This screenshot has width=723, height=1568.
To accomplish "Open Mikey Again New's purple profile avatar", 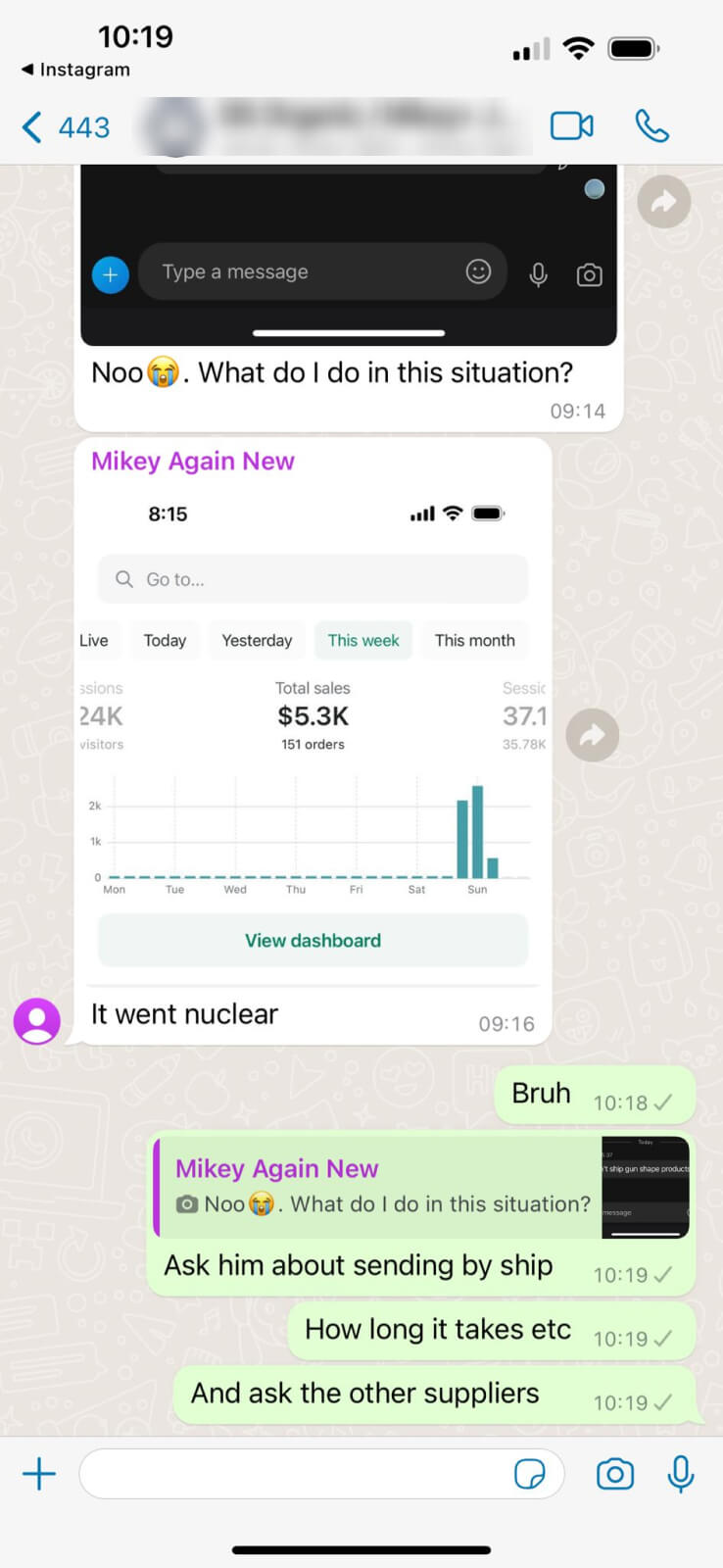I will [37, 1021].
